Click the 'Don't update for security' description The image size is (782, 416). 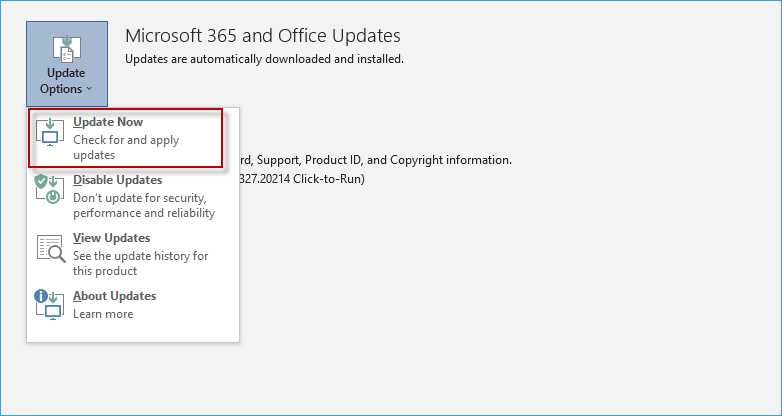(144, 206)
